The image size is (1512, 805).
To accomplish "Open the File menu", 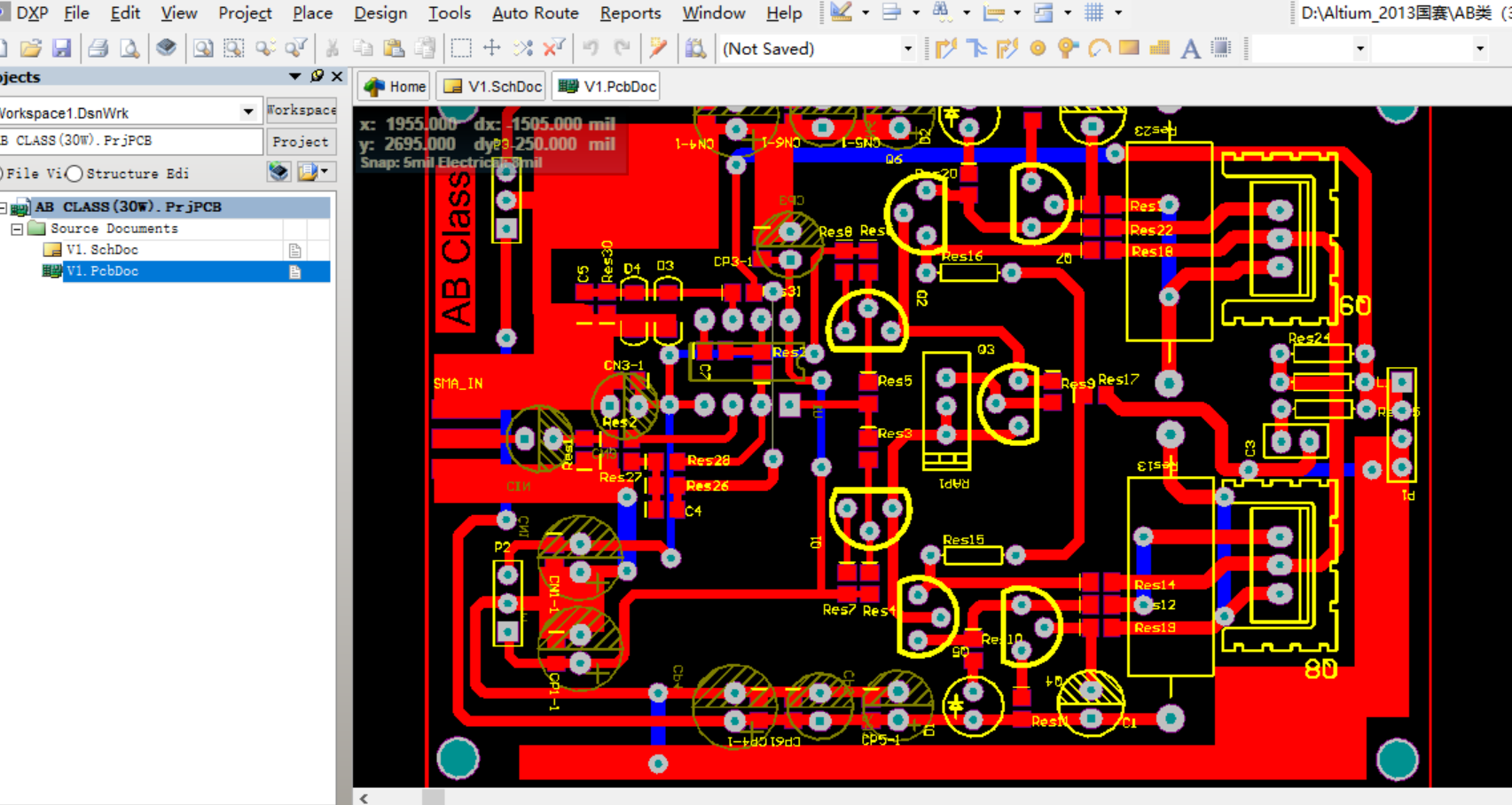I will click(76, 13).
